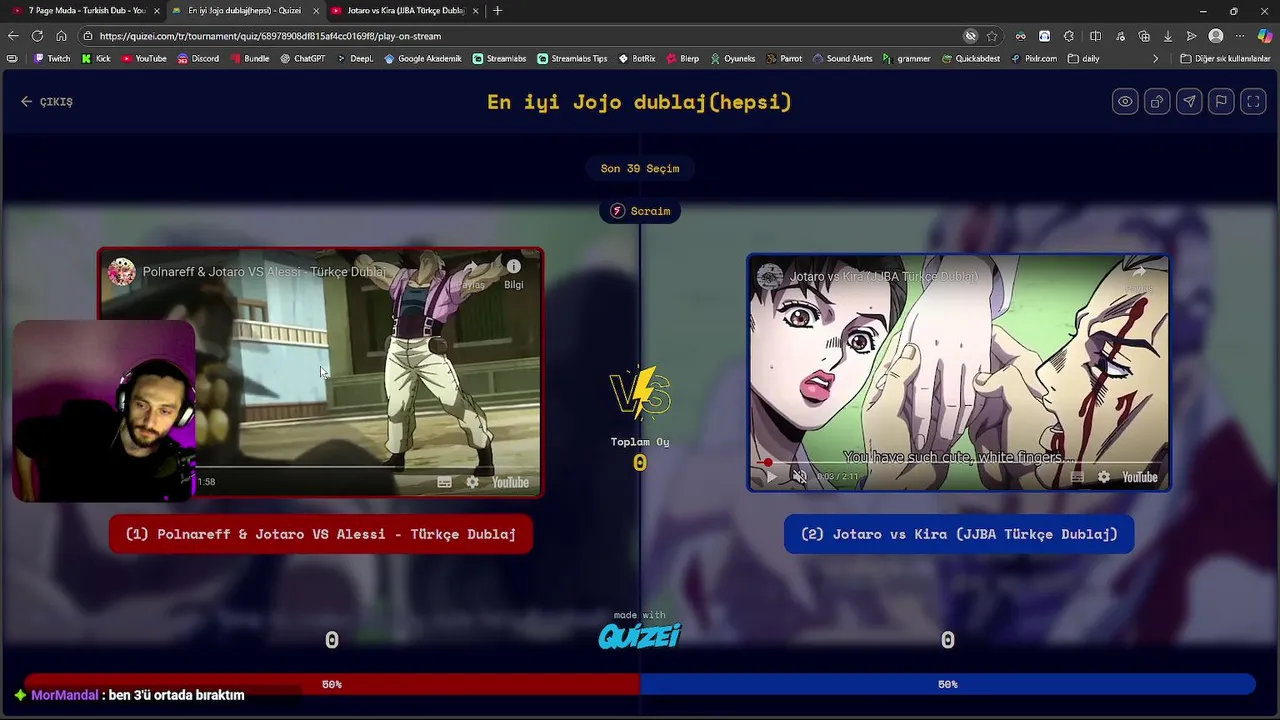Image resolution: width=1280 pixels, height=720 pixels.
Task: Click the copy link icon in header
Action: [x=1157, y=101]
